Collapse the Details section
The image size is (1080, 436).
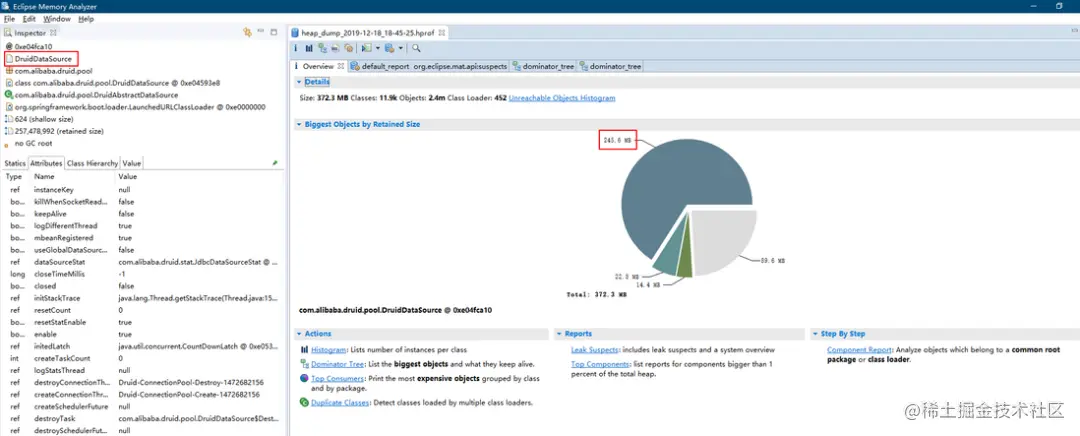point(299,81)
